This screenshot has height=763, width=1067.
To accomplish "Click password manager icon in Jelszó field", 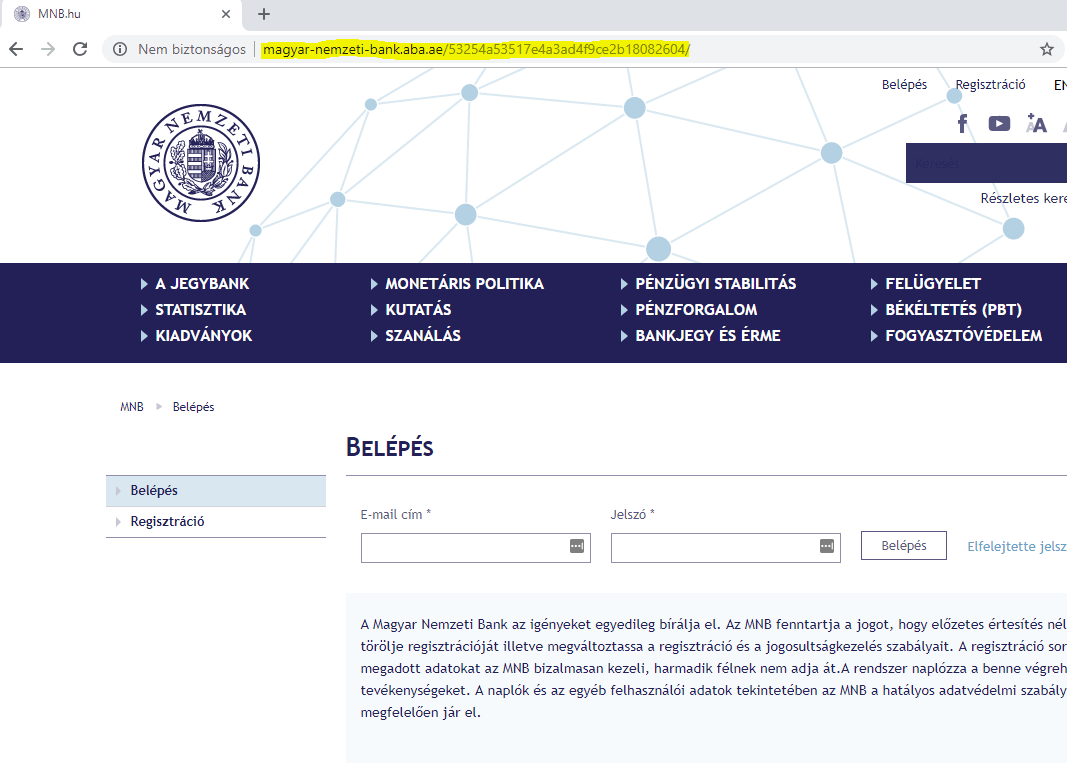I will point(826,546).
